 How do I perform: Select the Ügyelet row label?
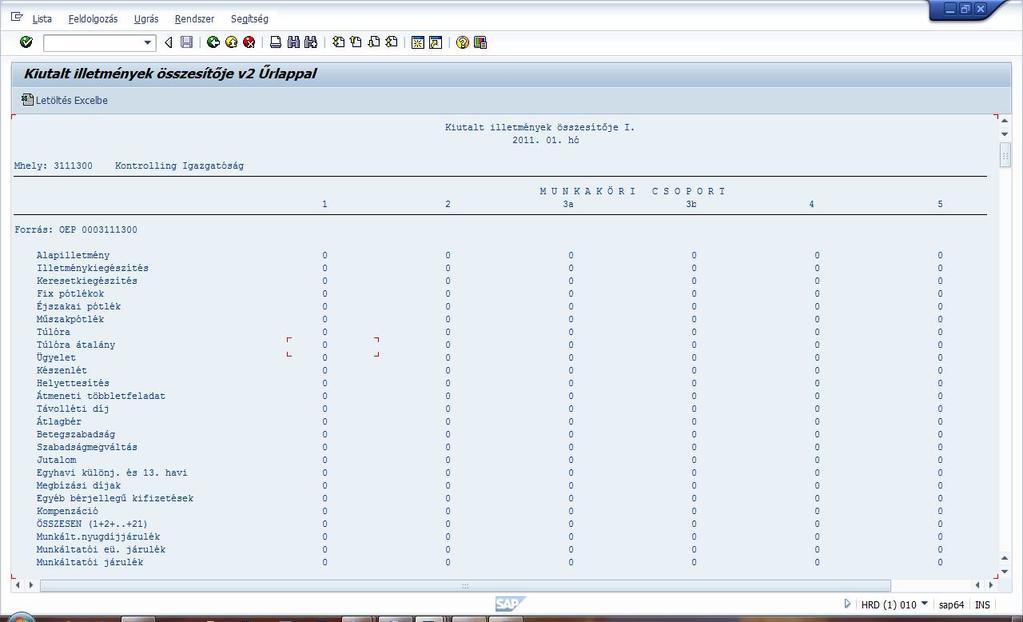56,358
